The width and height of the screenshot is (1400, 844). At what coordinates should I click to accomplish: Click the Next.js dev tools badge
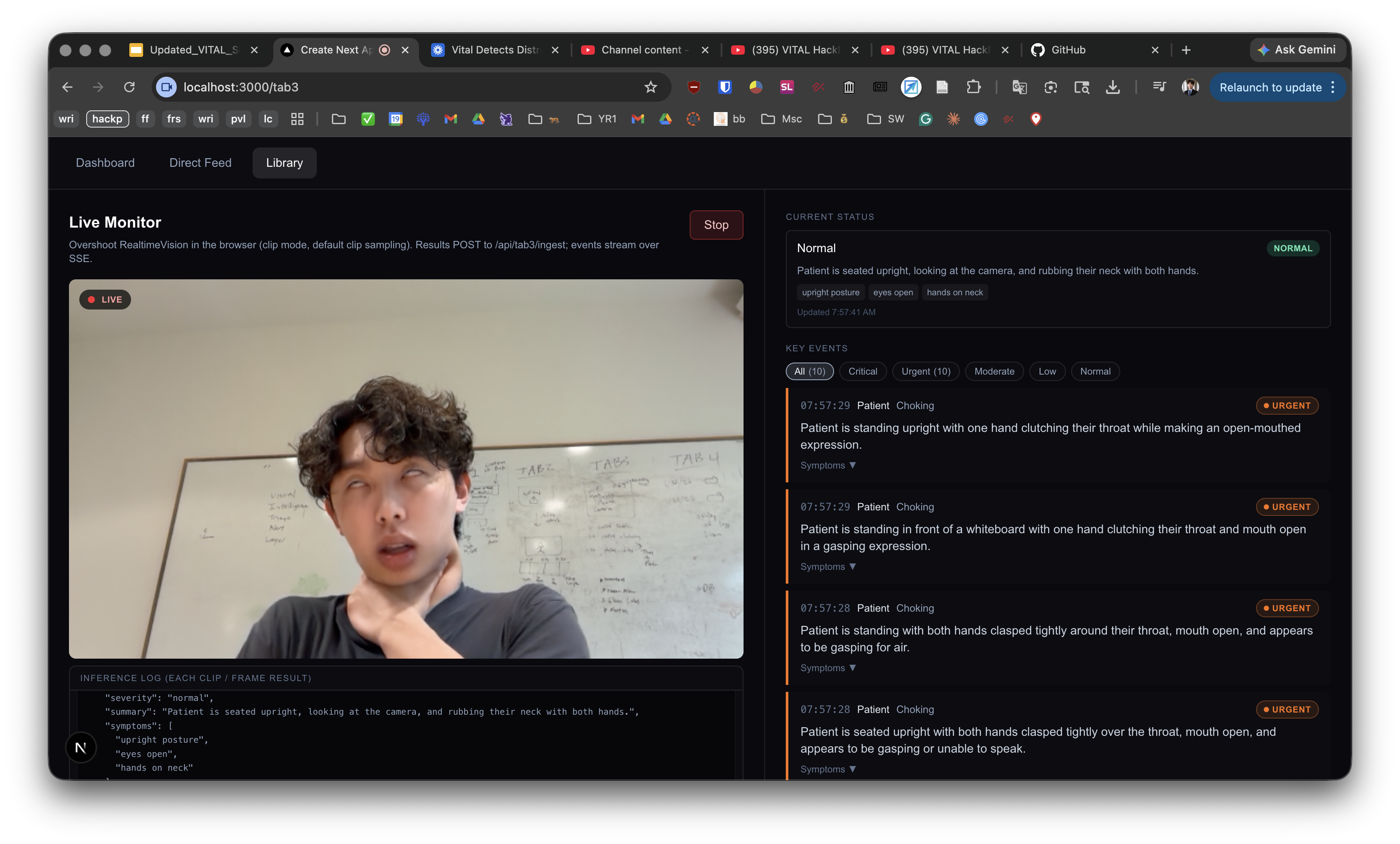click(81, 747)
